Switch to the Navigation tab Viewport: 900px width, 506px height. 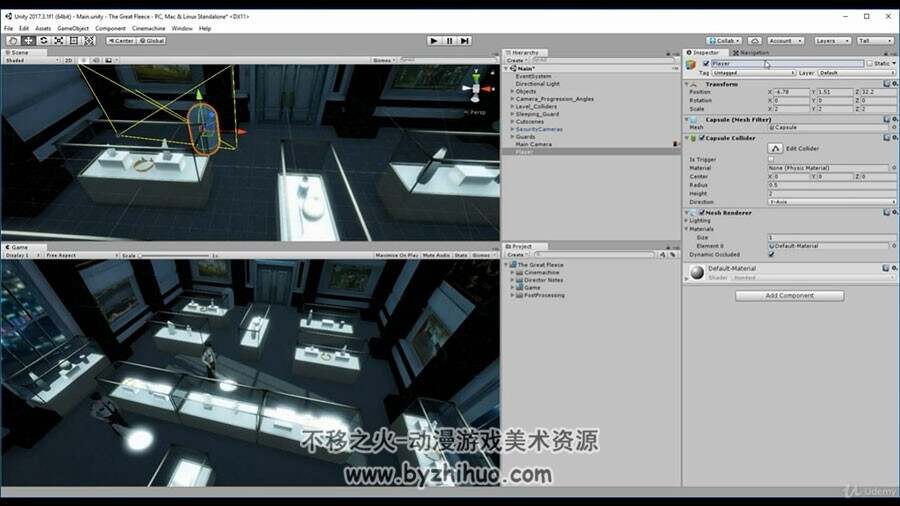point(750,53)
